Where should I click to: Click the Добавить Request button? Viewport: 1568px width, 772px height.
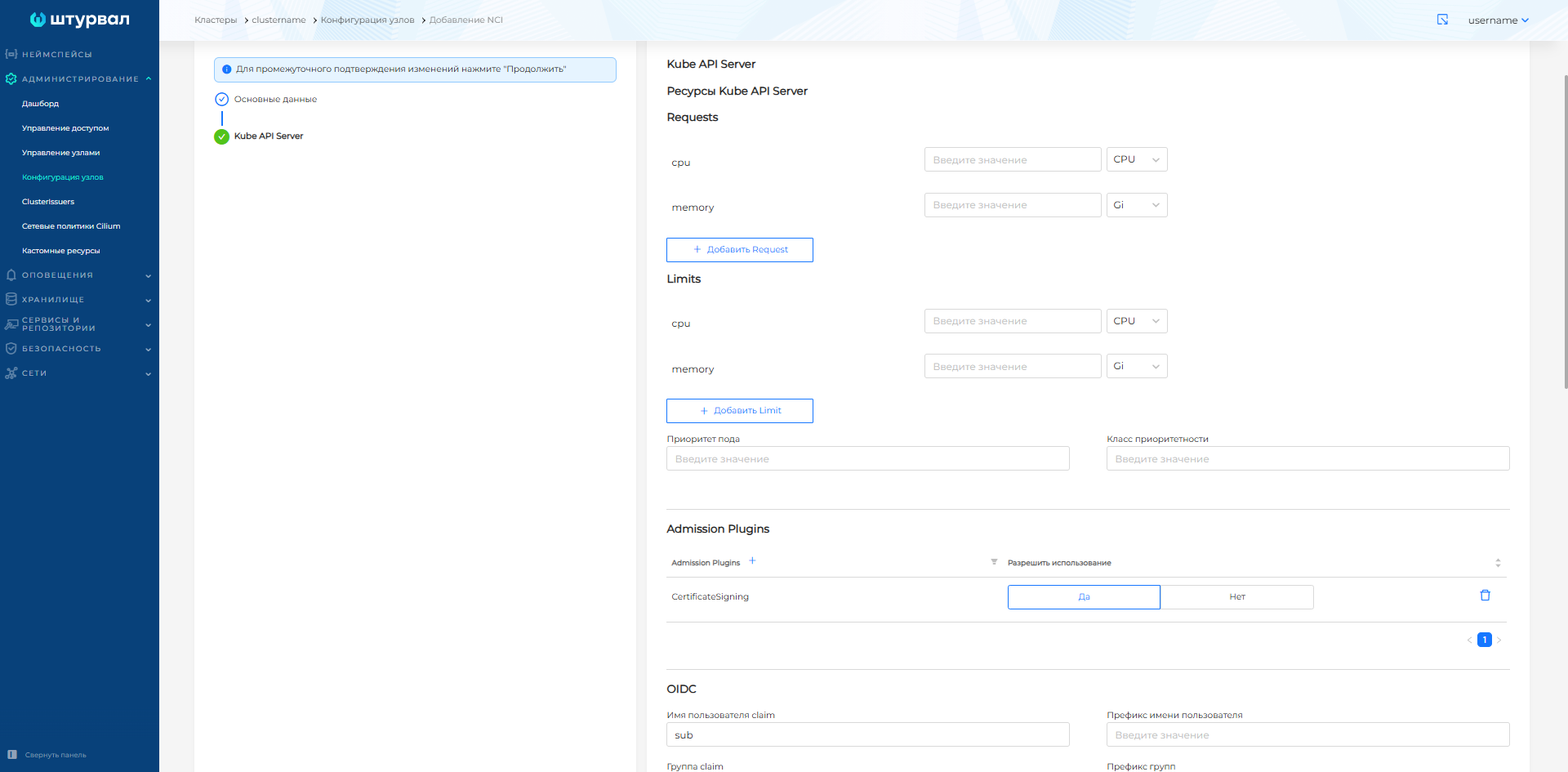tap(739, 250)
